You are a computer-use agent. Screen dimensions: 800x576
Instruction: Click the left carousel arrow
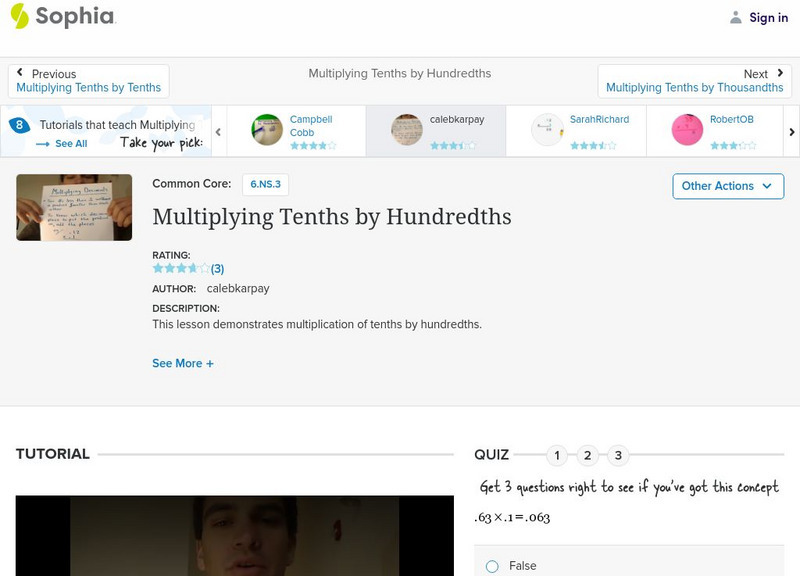coord(216,130)
